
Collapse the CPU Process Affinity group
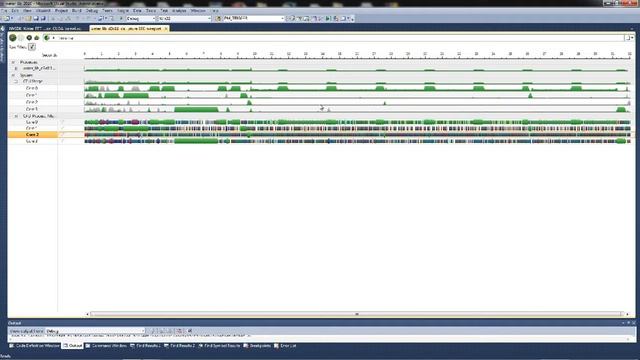coord(16,116)
